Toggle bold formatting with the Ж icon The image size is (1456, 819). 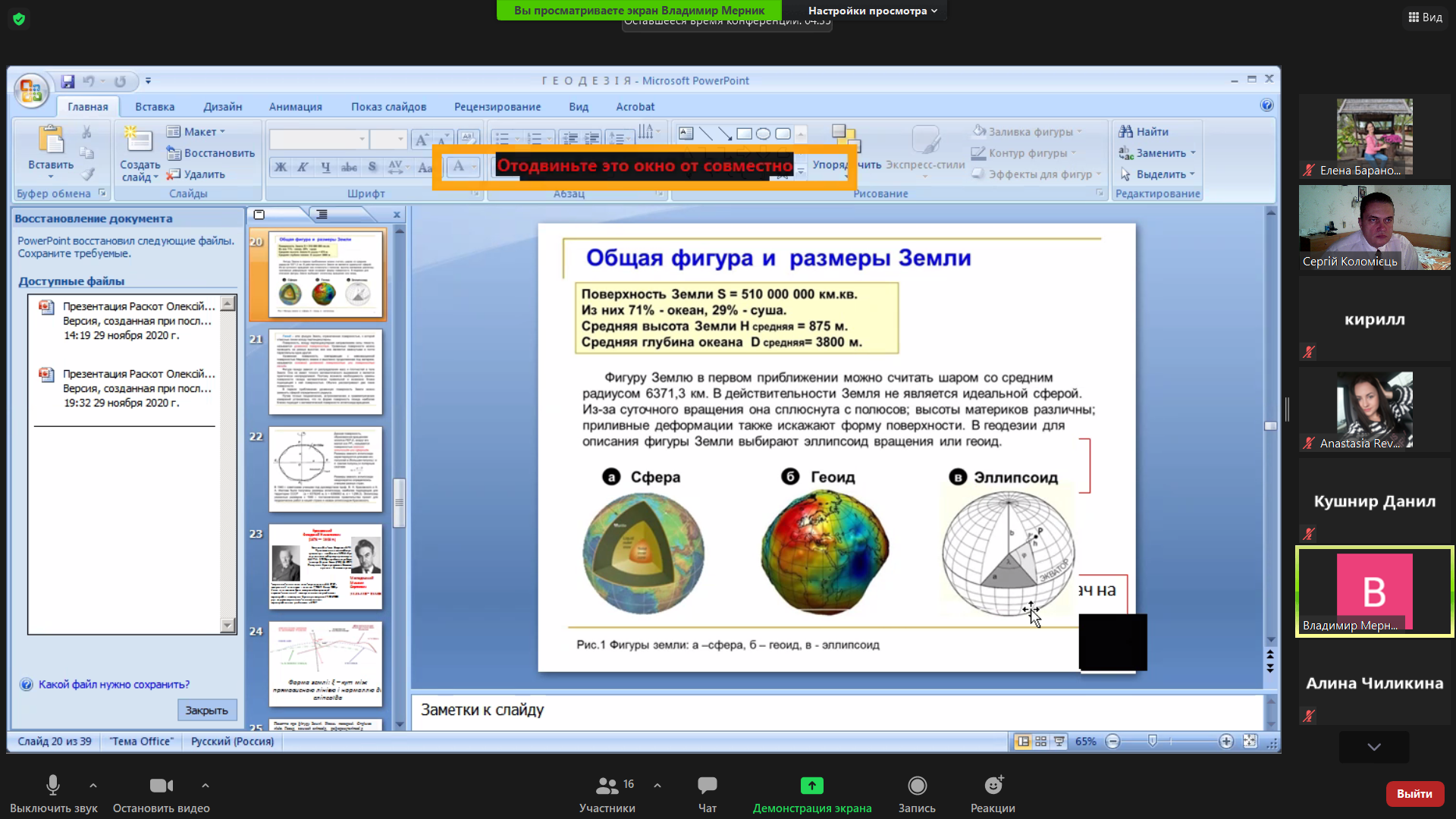[280, 168]
